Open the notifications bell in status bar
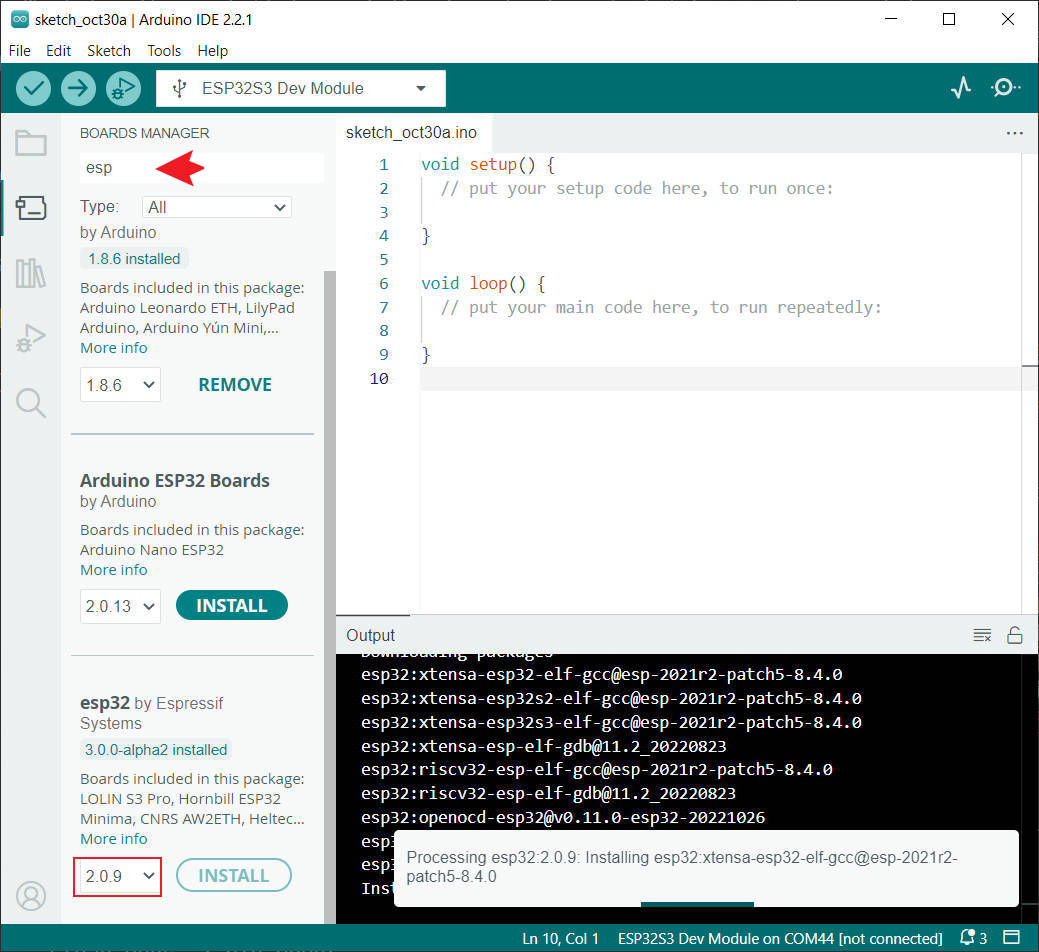 point(967,938)
